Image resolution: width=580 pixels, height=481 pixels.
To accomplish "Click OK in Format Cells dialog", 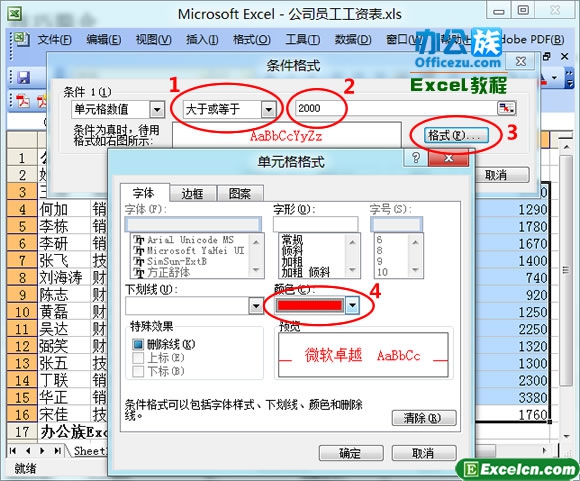I will tap(351, 453).
